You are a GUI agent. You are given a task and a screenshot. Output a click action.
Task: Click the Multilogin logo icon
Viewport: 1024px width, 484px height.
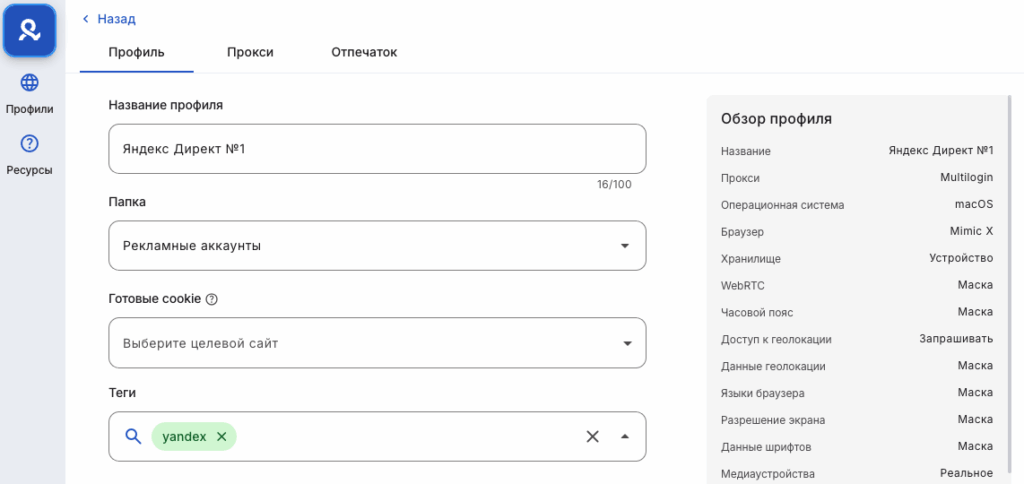(29, 31)
